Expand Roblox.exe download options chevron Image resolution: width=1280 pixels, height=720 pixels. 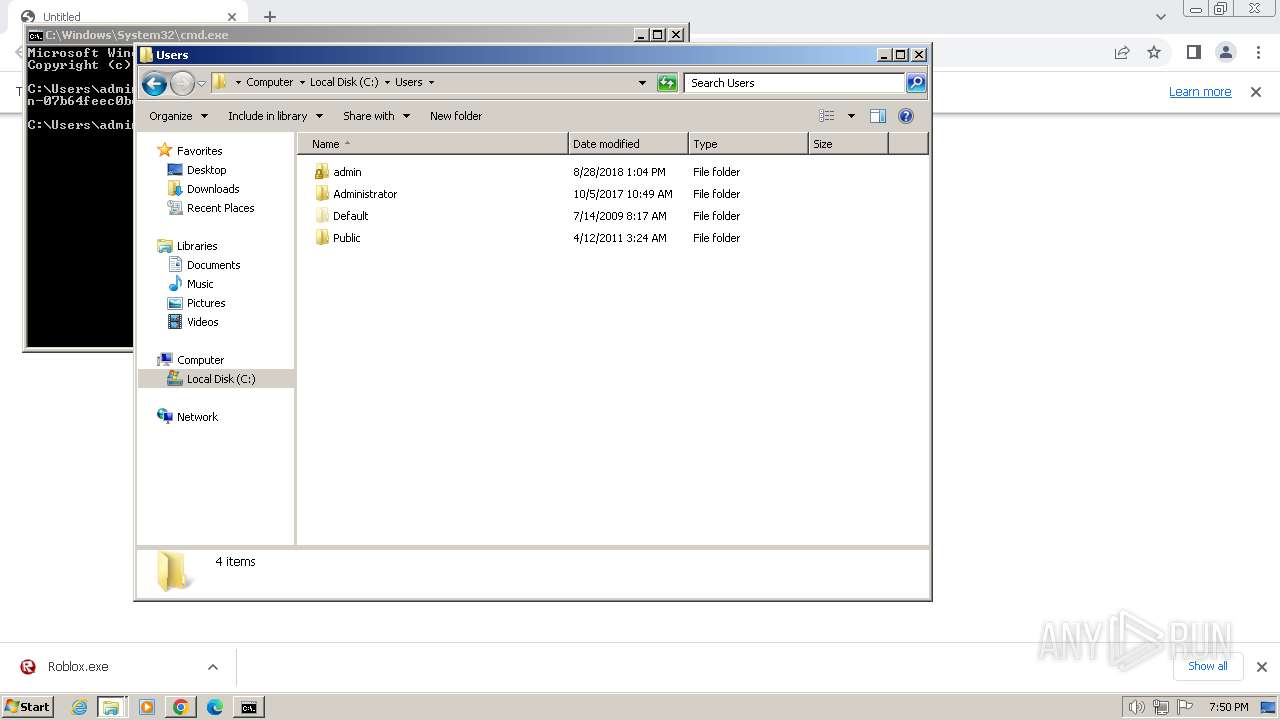212,667
